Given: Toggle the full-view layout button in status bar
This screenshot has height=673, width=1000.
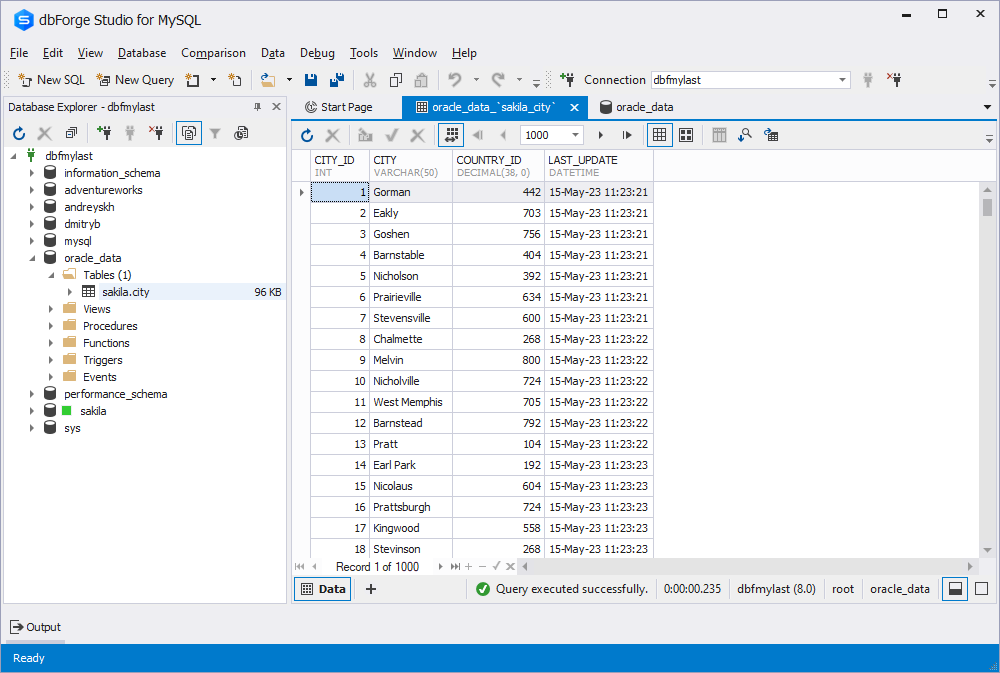Looking at the screenshot, I should coord(982,589).
